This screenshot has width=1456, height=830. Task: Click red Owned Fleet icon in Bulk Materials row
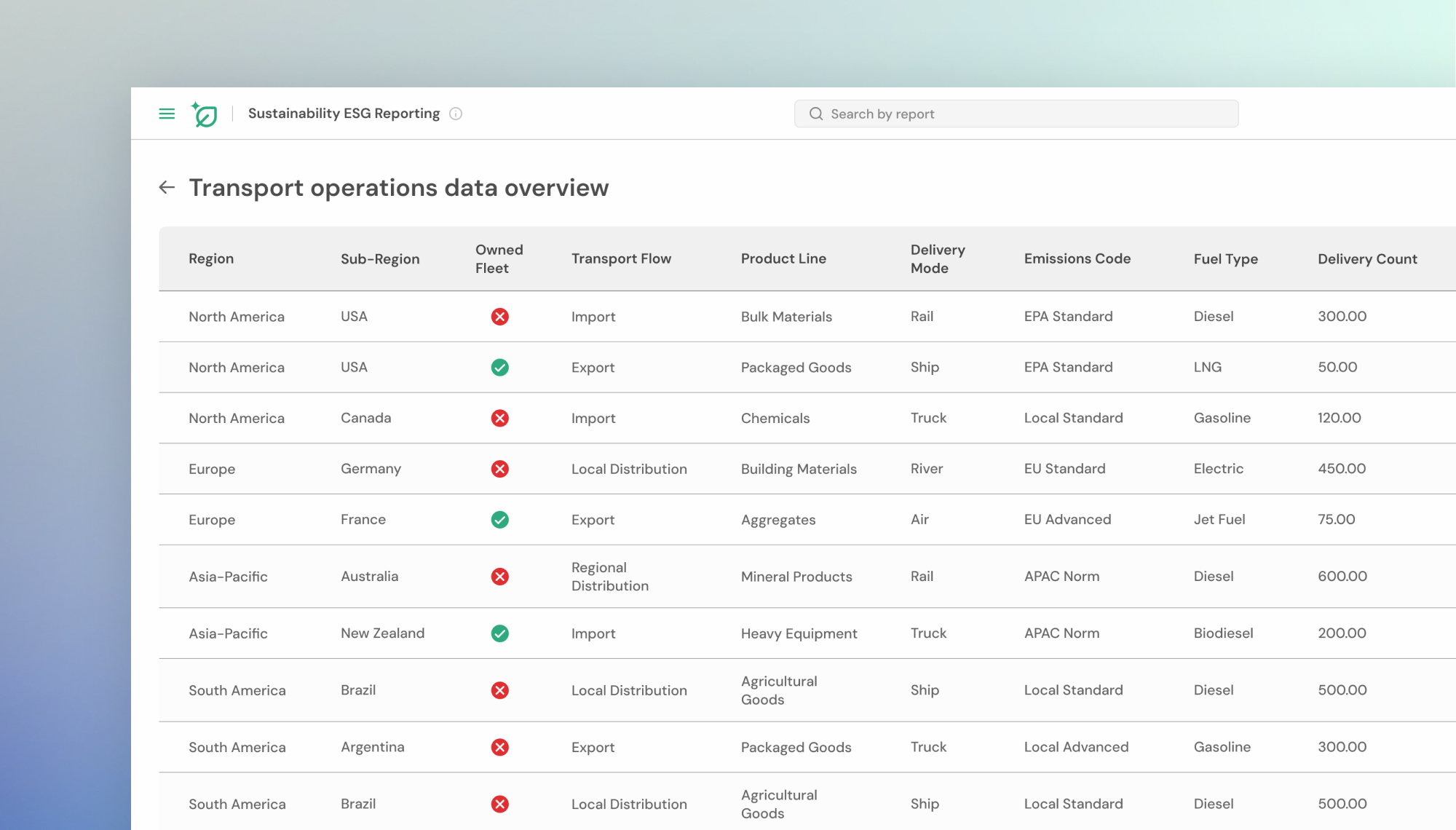[x=499, y=317]
